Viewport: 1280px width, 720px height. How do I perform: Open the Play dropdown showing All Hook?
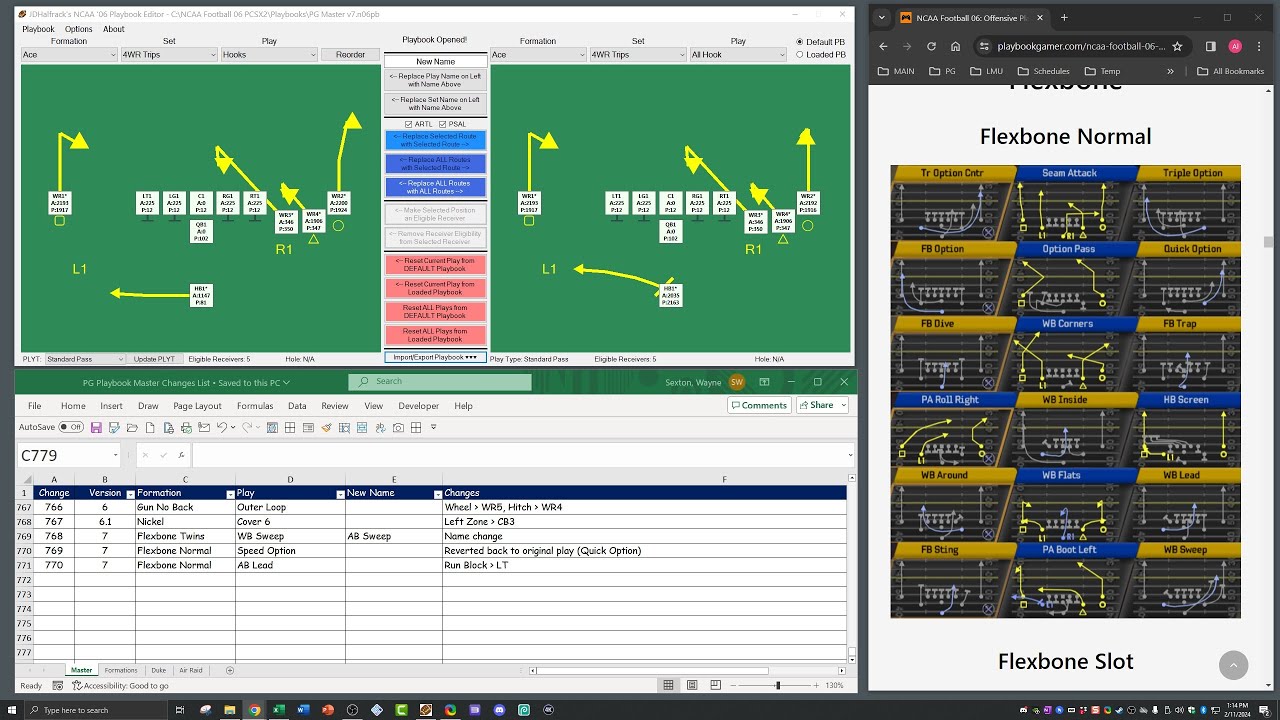(738, 55)
